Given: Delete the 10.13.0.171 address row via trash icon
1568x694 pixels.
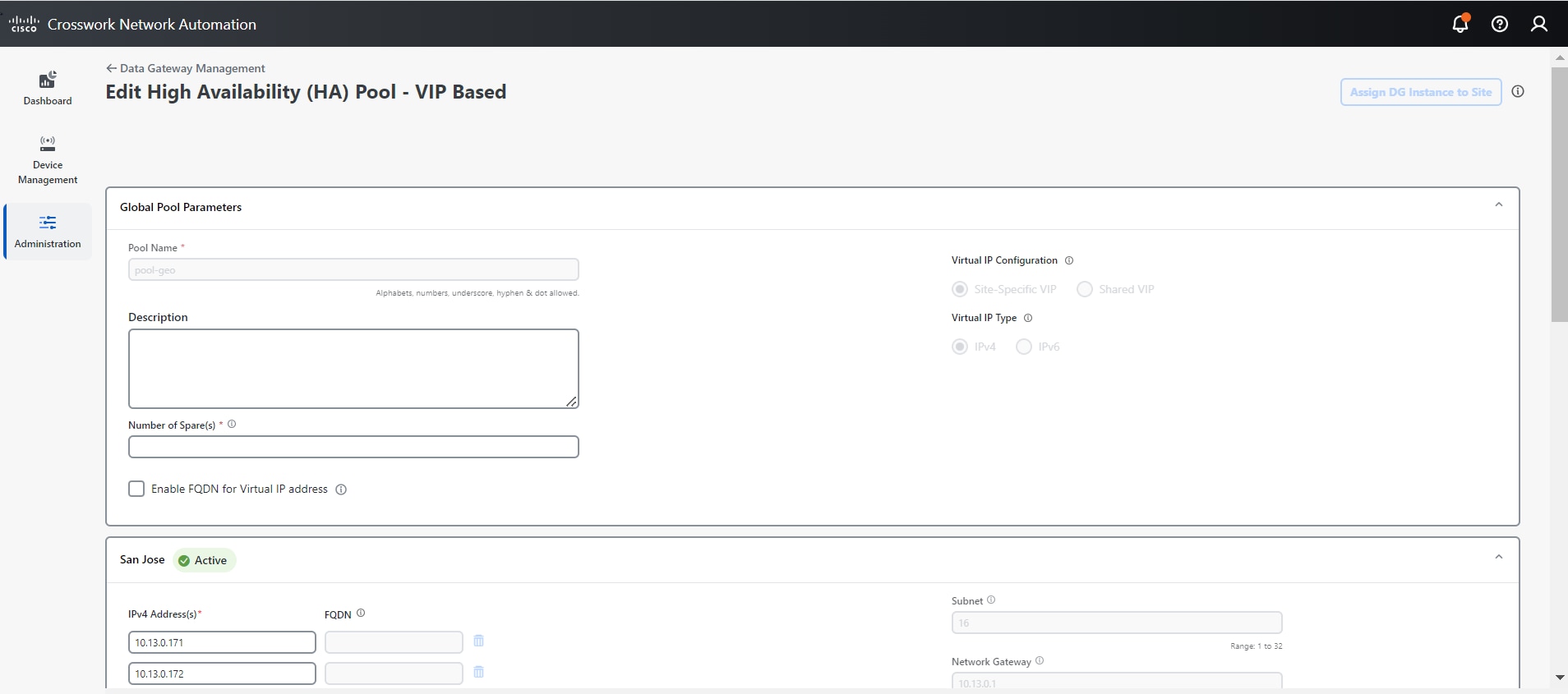Looking at the screenshot, I should click(x=478, y=641).
